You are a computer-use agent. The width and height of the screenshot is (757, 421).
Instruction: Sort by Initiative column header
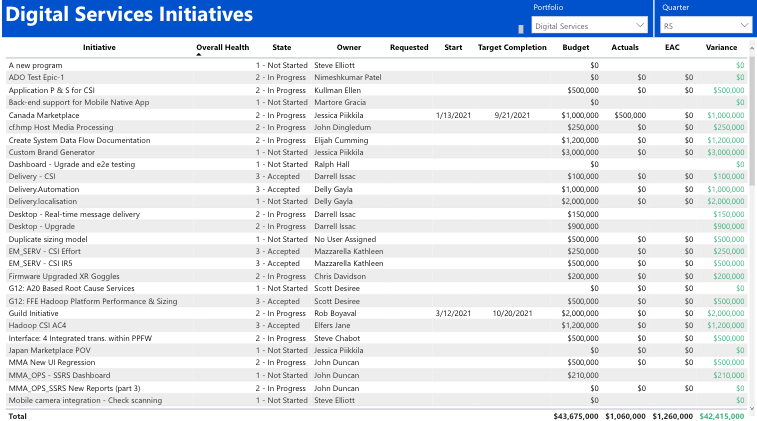[x=99, y=47]
